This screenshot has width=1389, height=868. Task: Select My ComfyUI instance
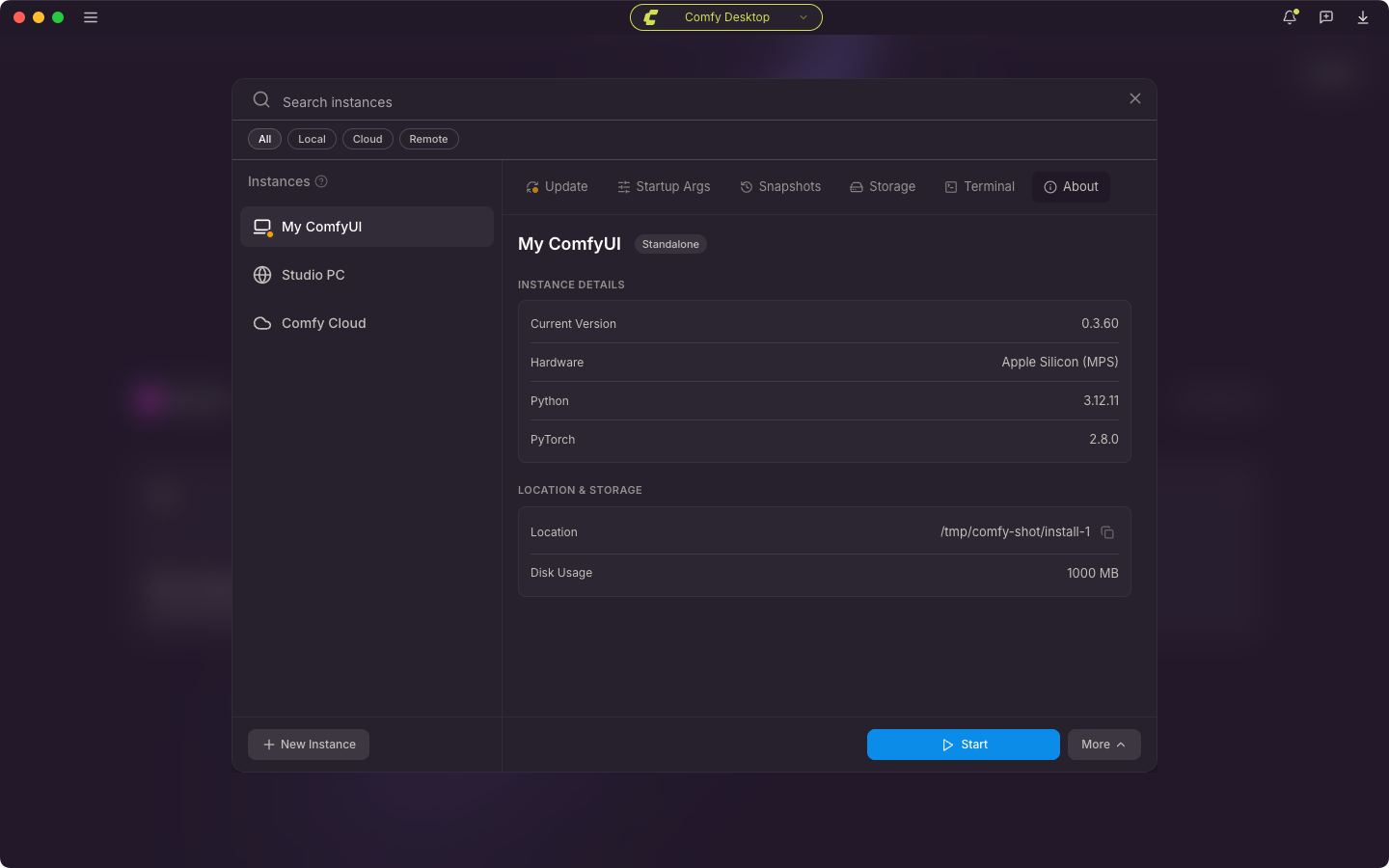tap(367, 227)
